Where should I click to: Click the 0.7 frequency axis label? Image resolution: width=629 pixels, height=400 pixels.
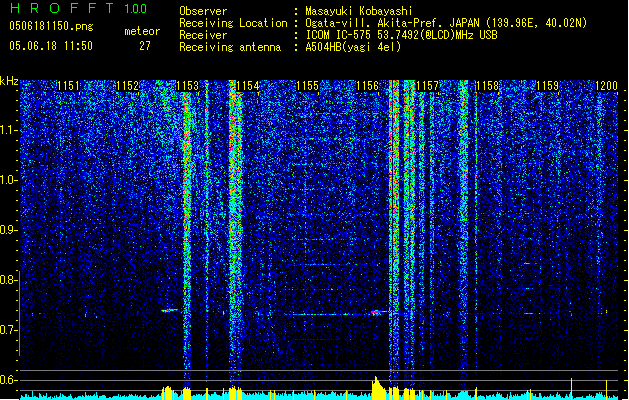[9, 330]
